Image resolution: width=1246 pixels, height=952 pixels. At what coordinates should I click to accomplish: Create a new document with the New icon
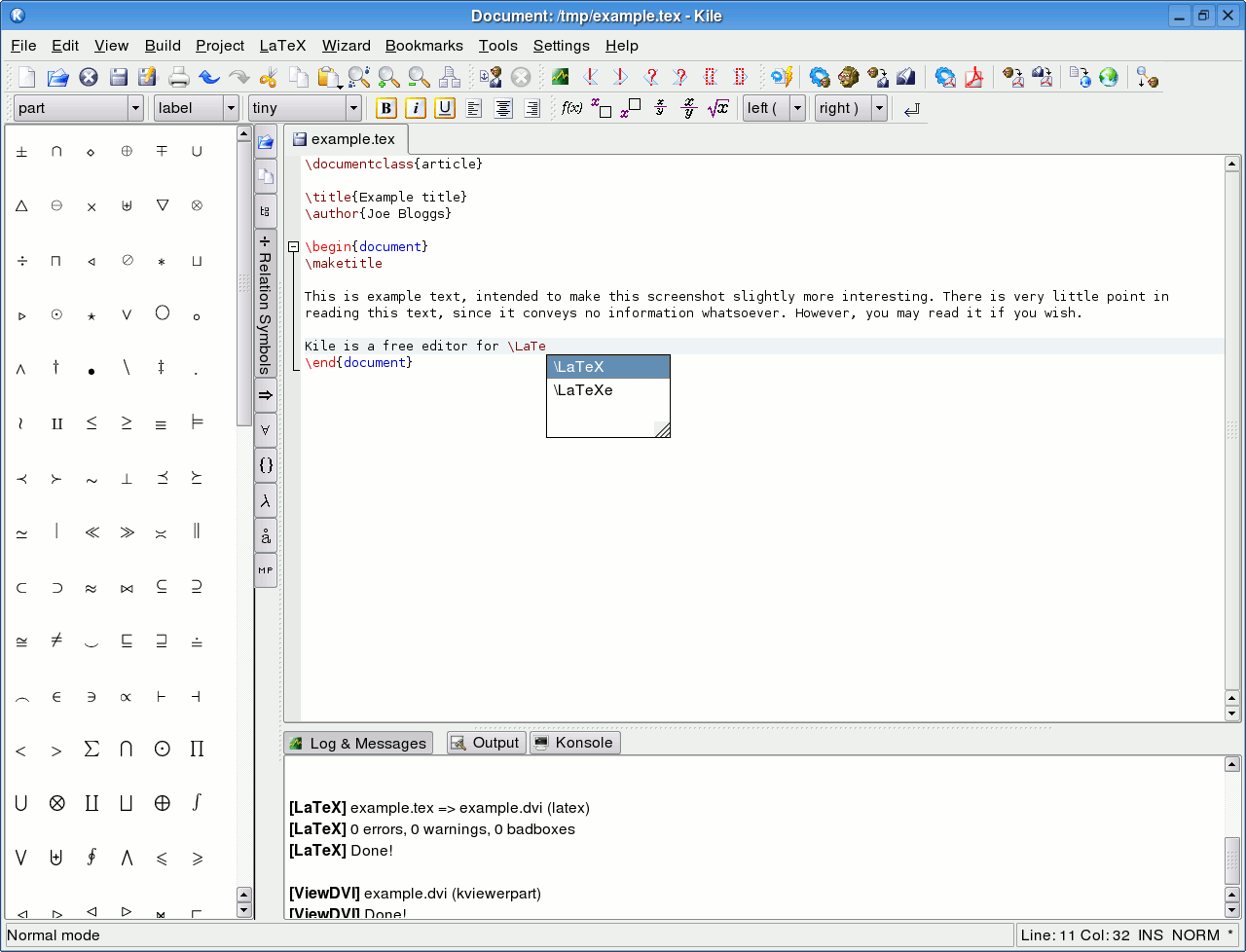click(x=27, y=77)
